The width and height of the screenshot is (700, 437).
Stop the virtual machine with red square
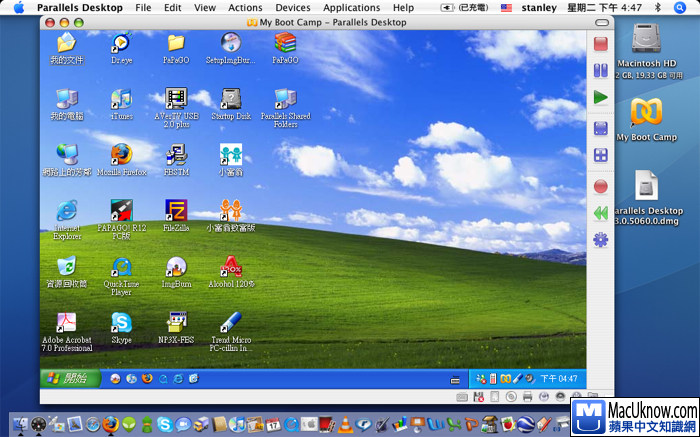tap(600, 43)
